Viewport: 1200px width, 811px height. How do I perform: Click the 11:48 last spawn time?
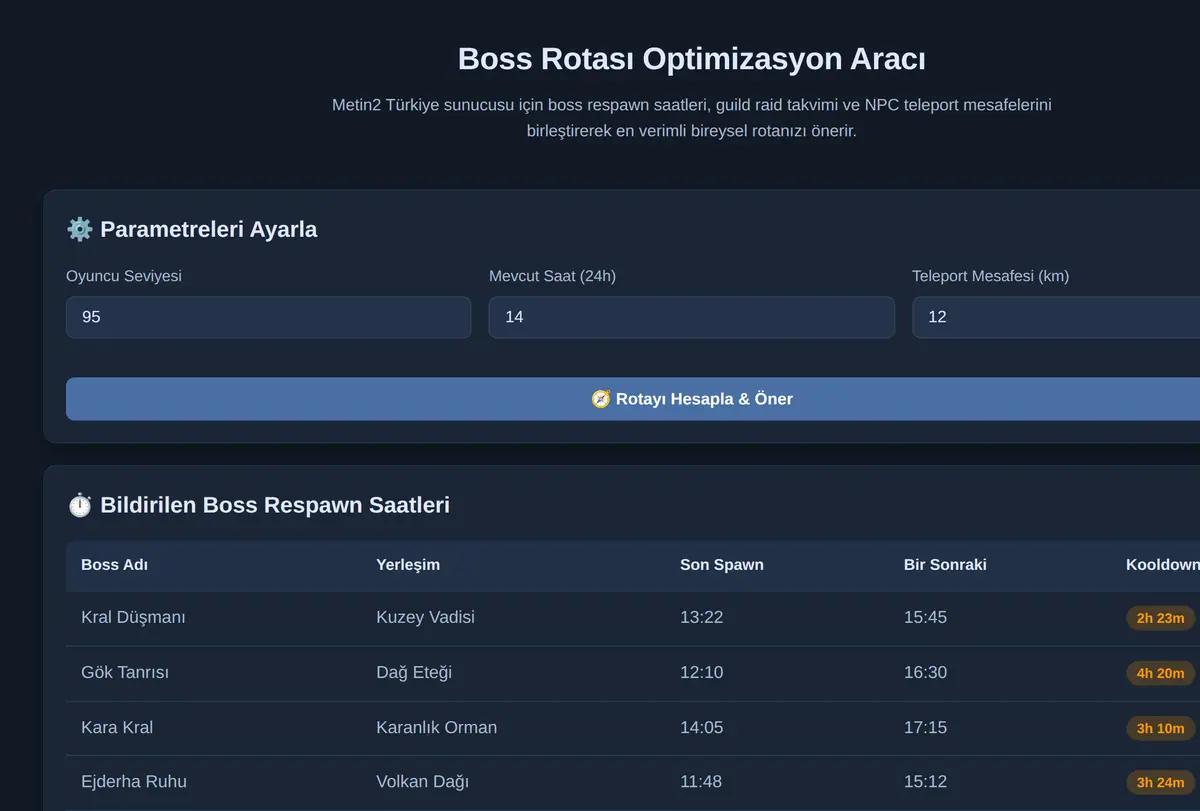pyautogui.click(x=701, y=781)
